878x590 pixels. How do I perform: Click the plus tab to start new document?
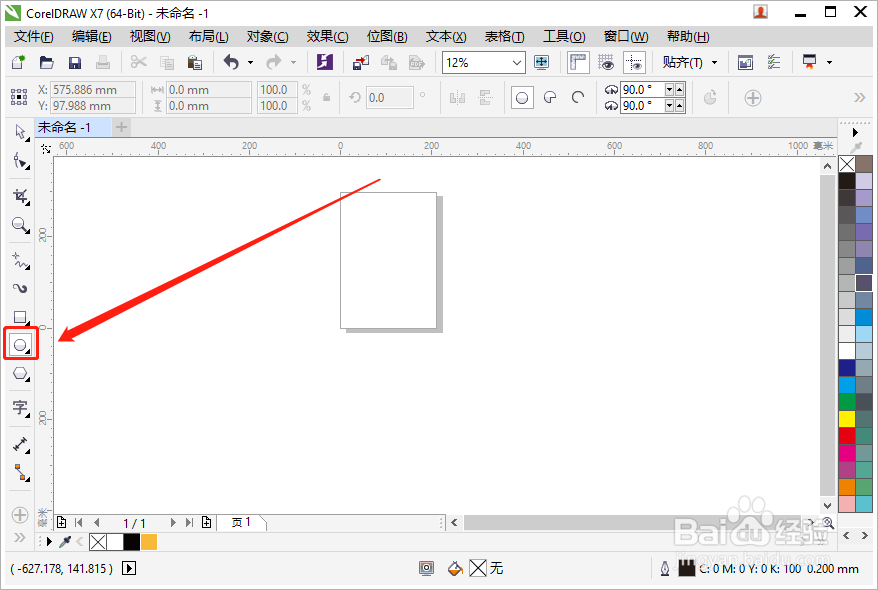(x=122, y=128)
